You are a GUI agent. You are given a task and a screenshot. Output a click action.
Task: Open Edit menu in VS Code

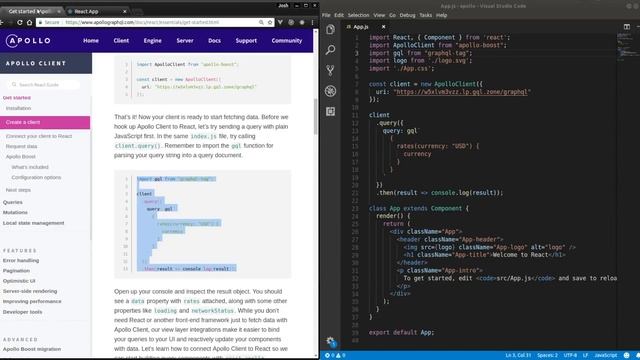[339, 15]
